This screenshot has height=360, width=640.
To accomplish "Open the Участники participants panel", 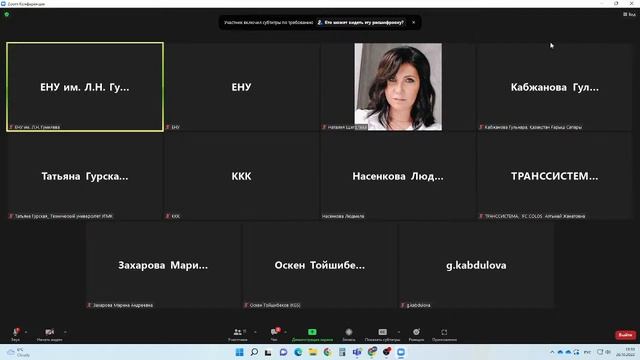I will [x=238, y=334].
